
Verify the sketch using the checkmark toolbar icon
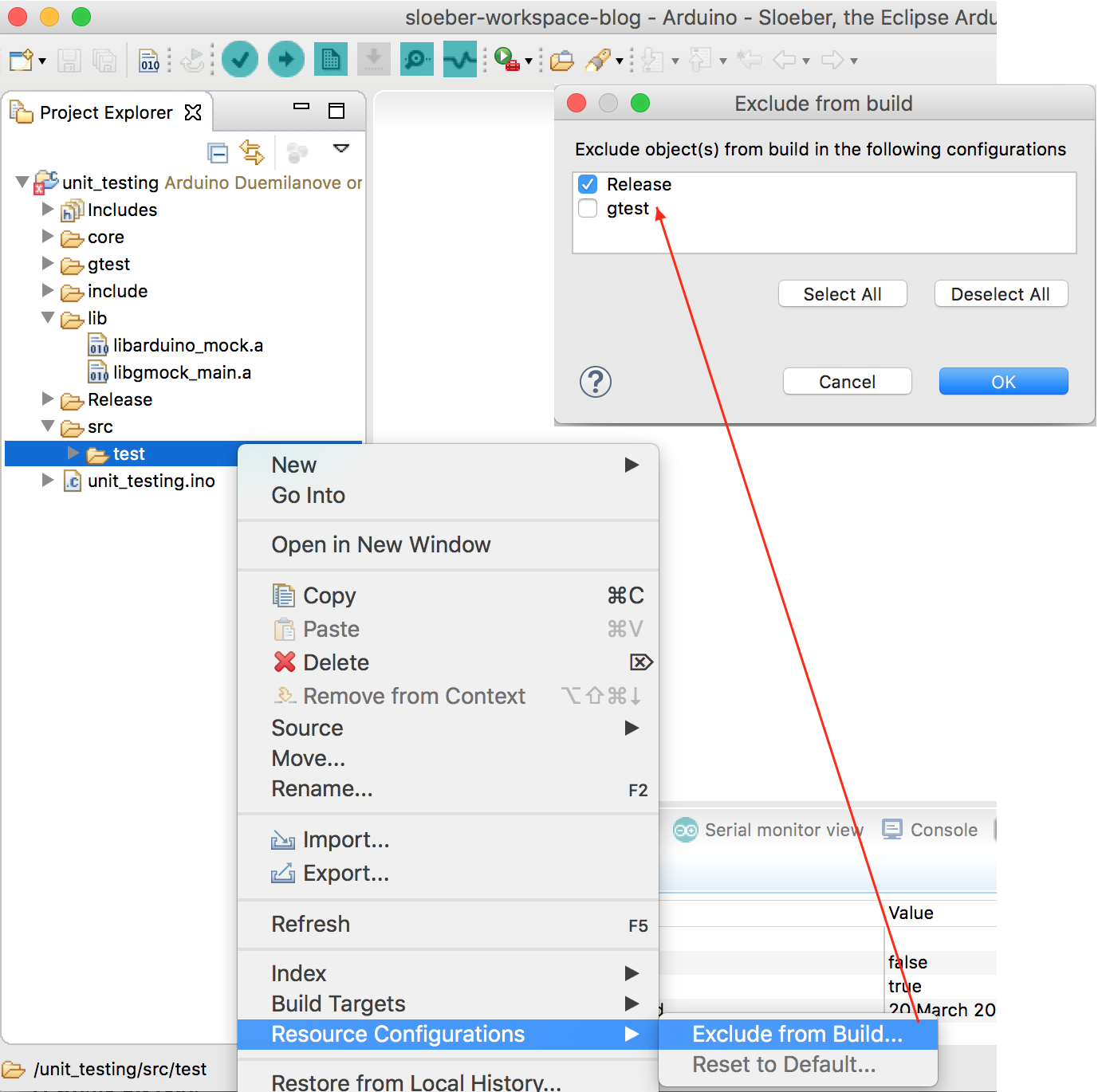(240, 59)
